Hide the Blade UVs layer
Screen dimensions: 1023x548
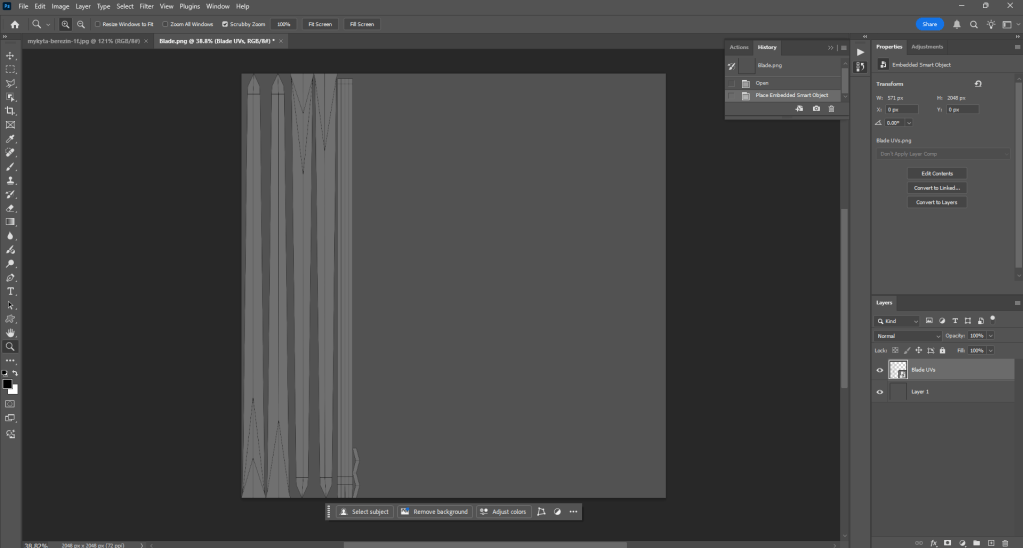pyautogui.click(x=880, y=370)
